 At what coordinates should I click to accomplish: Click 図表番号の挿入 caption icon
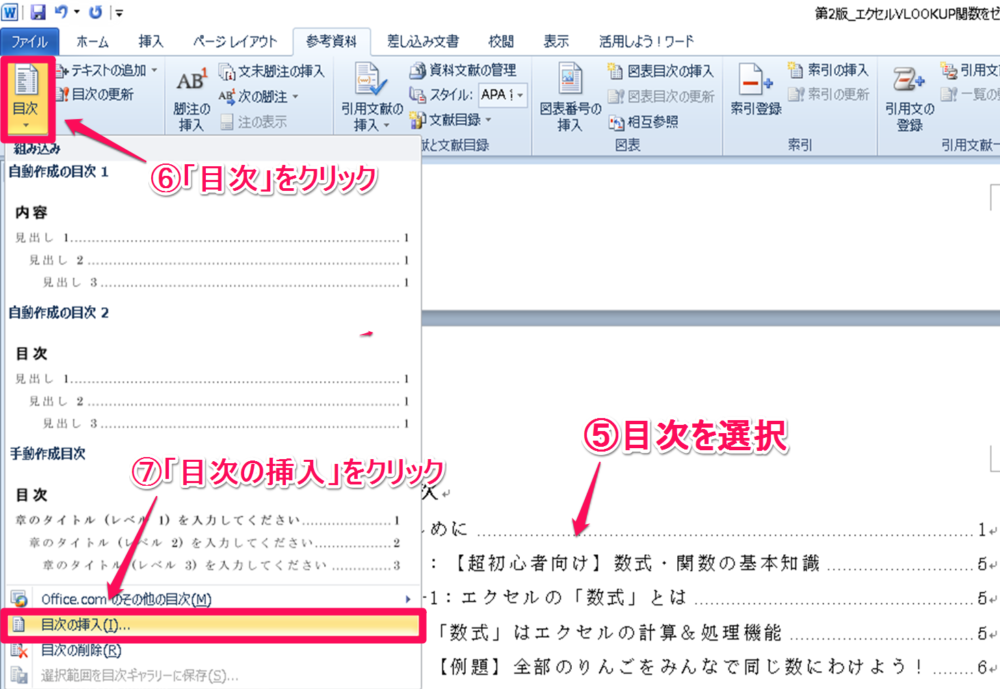(x=569, y=98)
